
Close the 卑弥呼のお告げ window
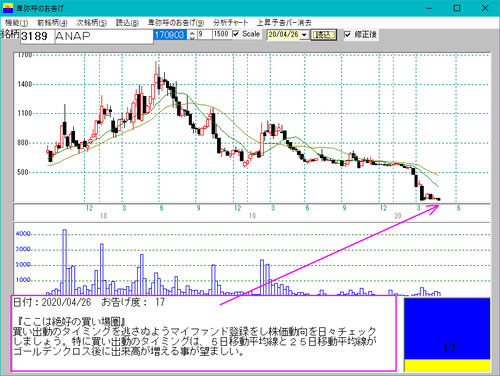[x=485, y=8]
